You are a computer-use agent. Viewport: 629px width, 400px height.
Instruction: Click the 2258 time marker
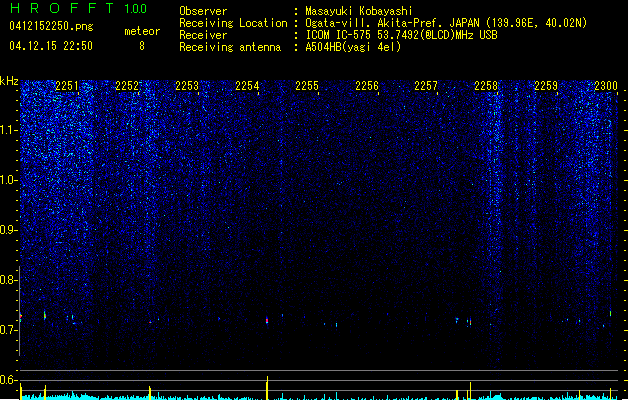click(486, 86)
